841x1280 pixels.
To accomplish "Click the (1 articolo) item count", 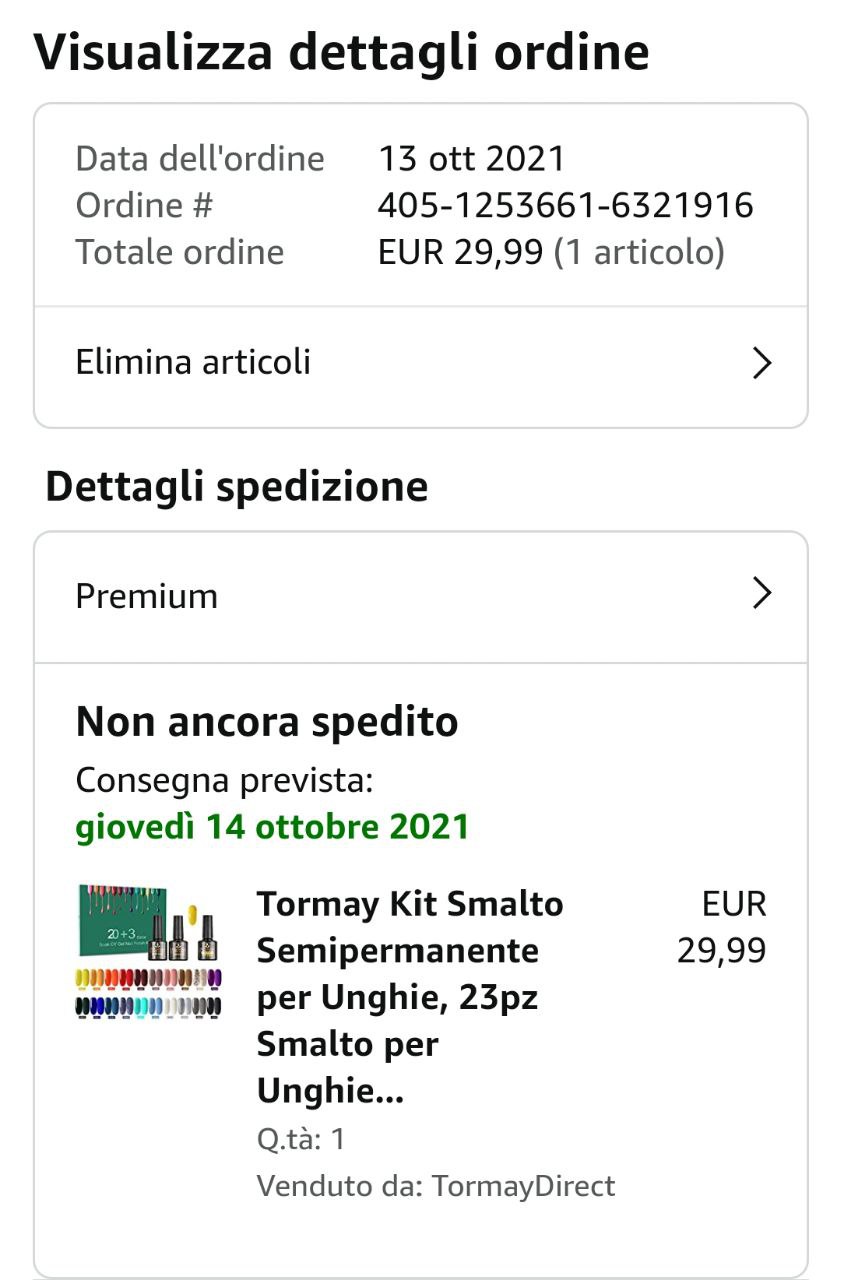I will click(x=639, y=252).
